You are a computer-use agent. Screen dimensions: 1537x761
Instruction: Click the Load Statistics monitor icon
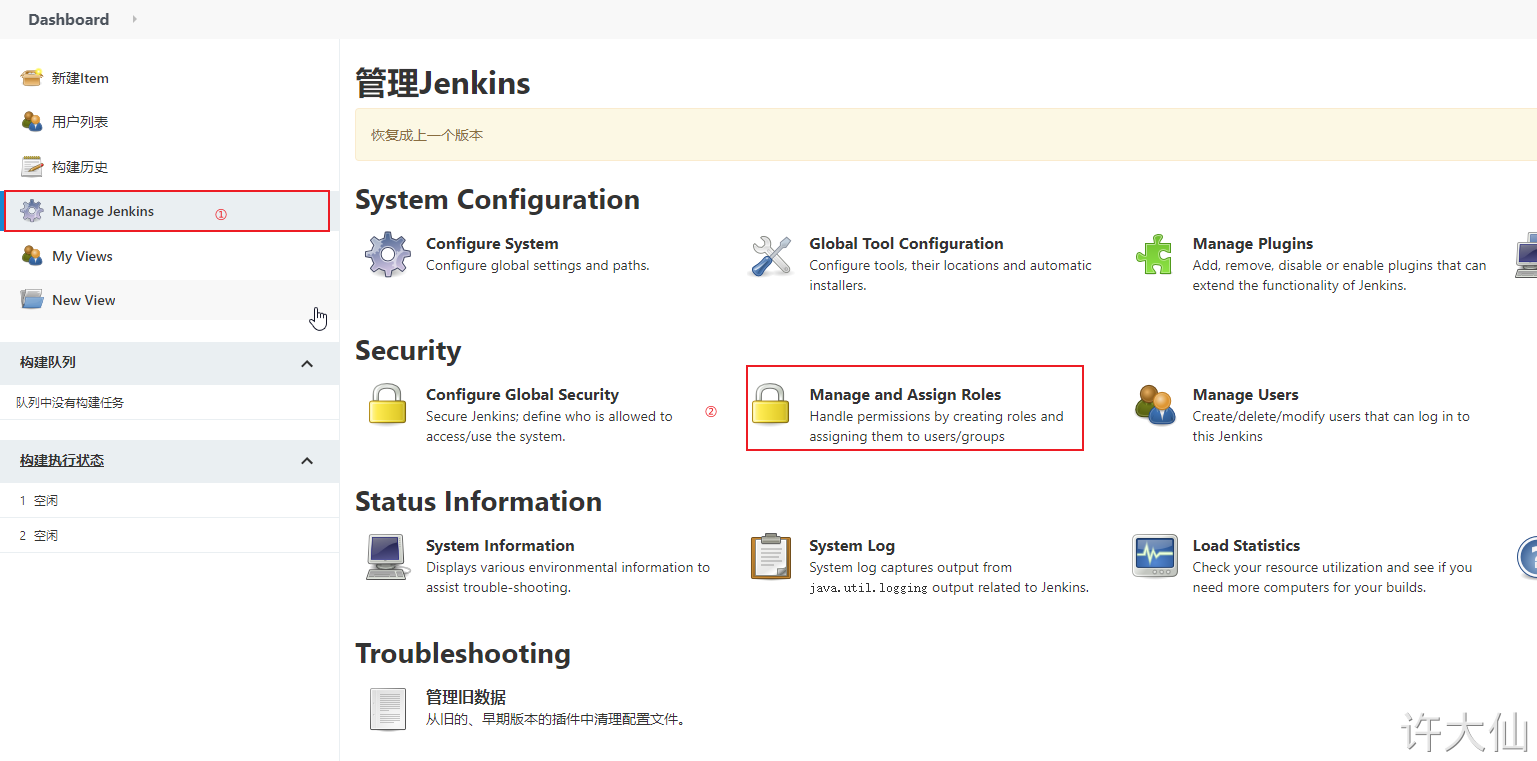(1154, 557)
